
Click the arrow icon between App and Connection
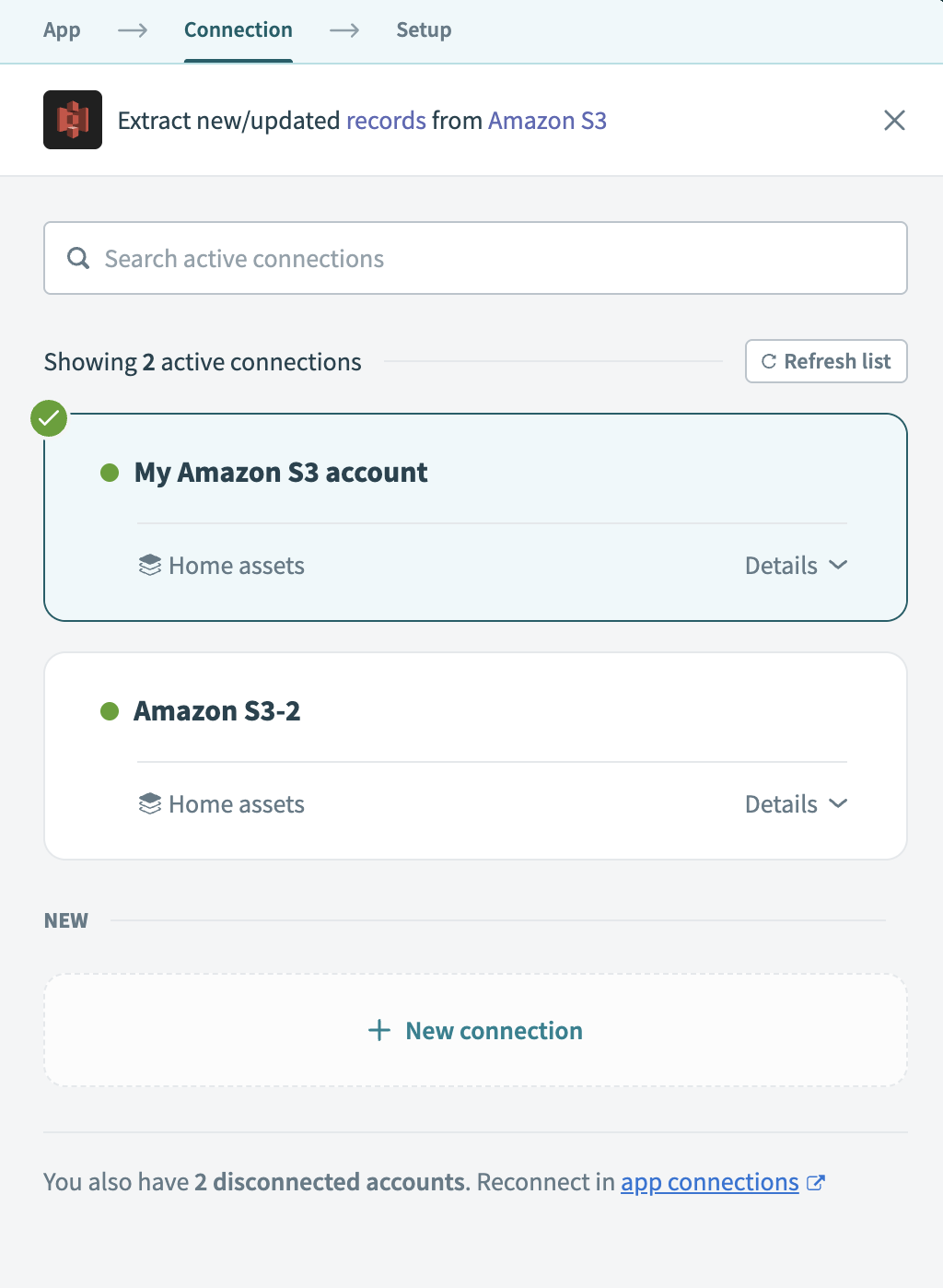132,29
